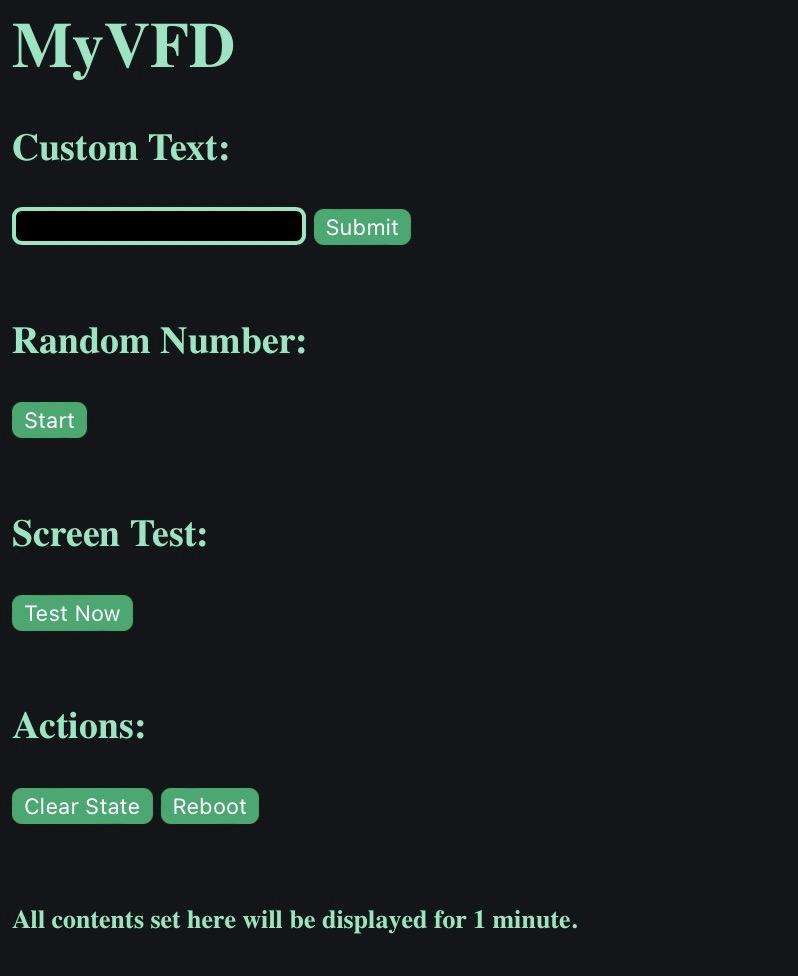Click the Random Number heading
Viewport: 798px width, 976px height.
pos(159,341)
